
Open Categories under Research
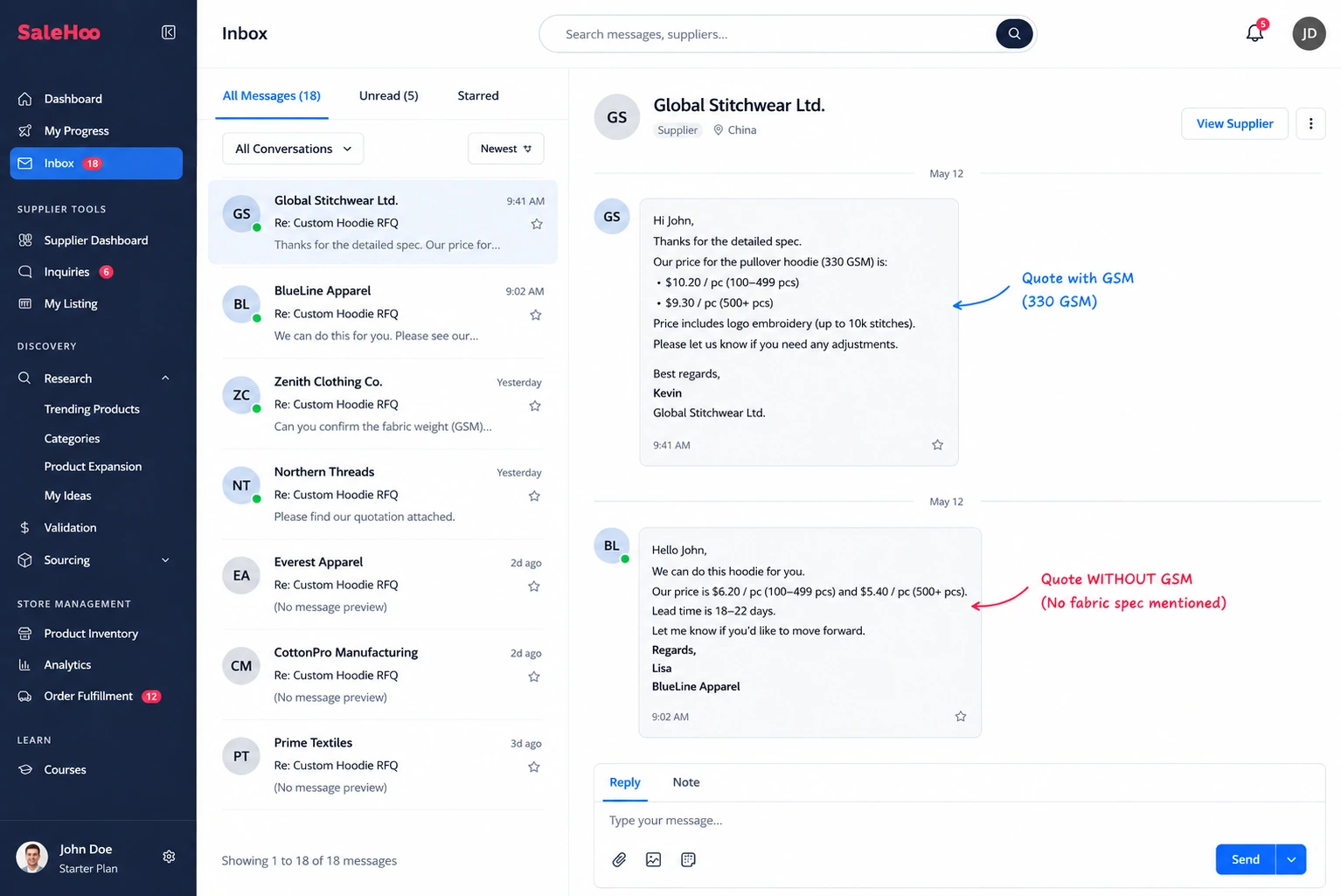(x=72, y=438)
